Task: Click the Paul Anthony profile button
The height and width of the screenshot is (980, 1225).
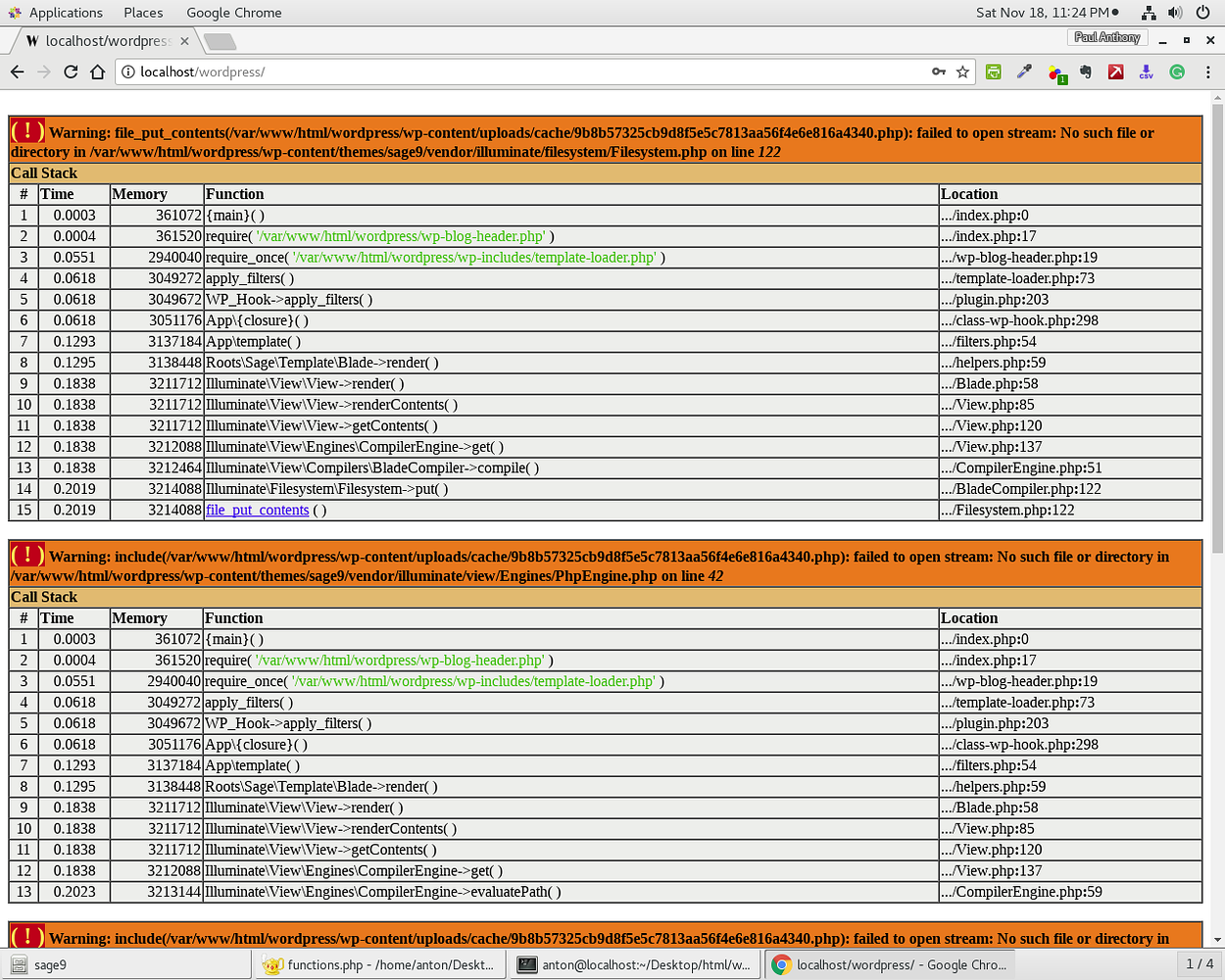Action: coord(1106,37)
